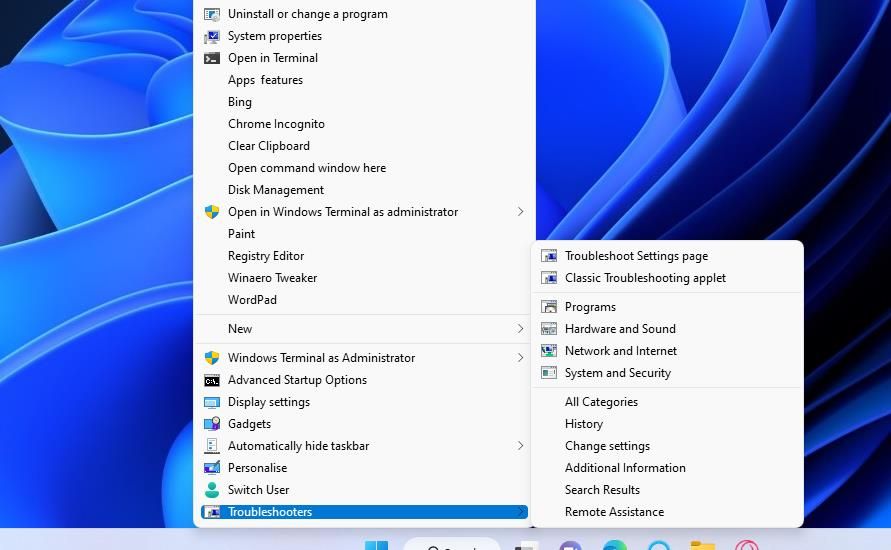891x550 pixels.
Task: Click the System properties monitor icon
Action: tap(212, 36)
